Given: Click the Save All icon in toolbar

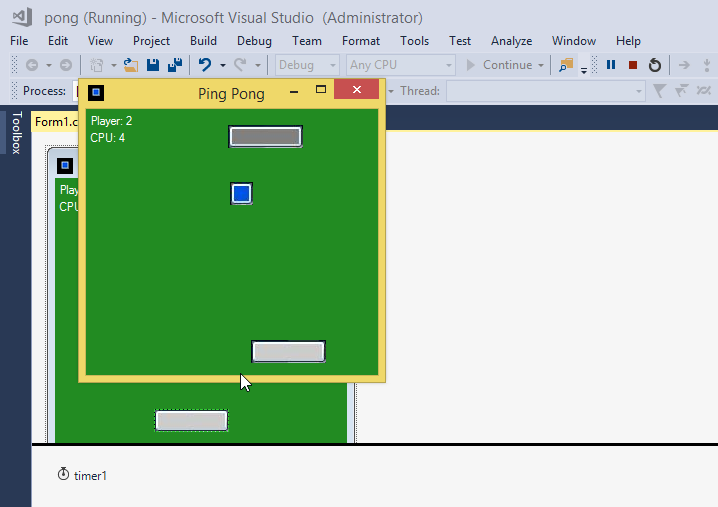Looking at the screenshot, I should pos(175,65).
